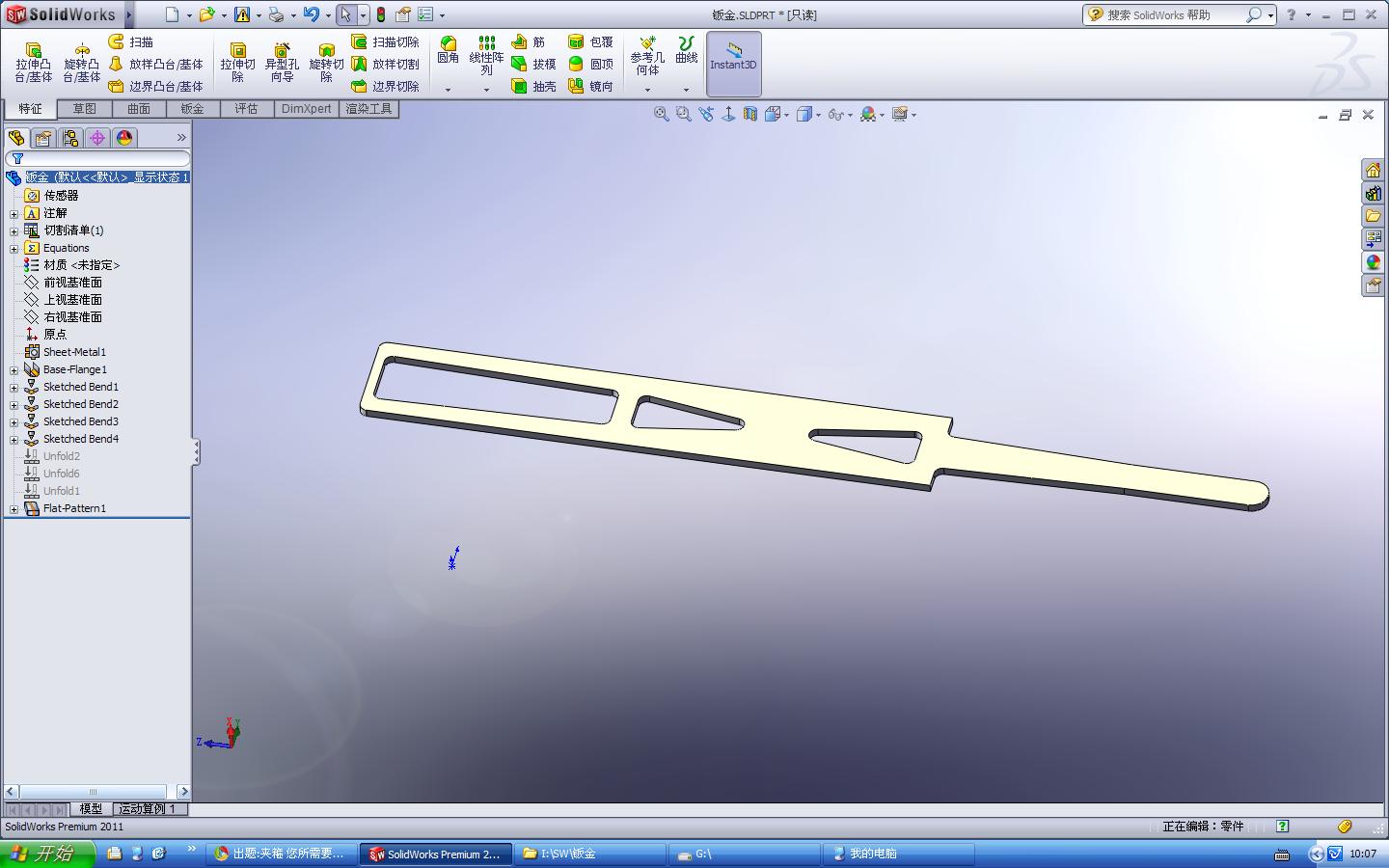Select the 旋转切除 revolved cut tool
The image size is (1389, 868).
click(x=326, y=63)
